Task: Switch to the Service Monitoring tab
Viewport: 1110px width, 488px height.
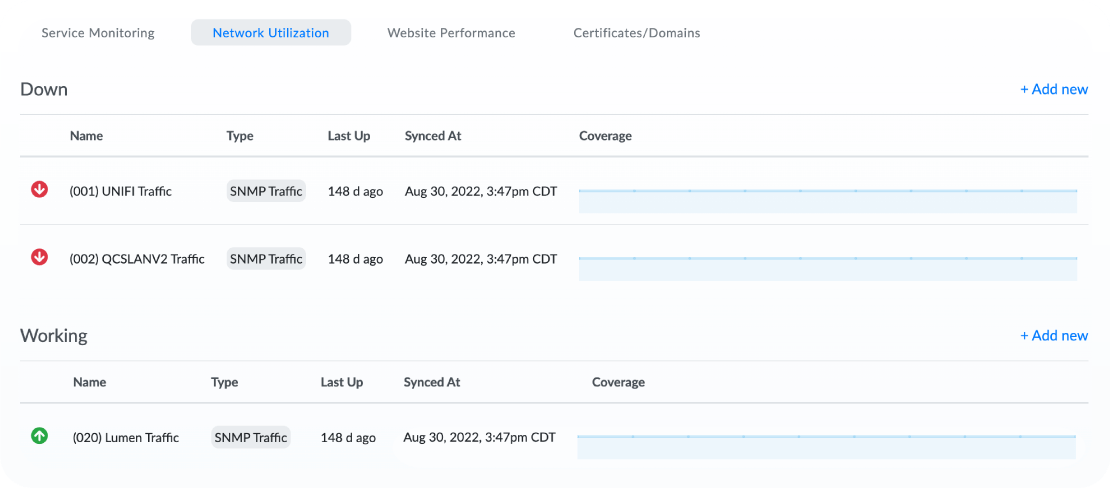Action: click(x=98, y=33)
